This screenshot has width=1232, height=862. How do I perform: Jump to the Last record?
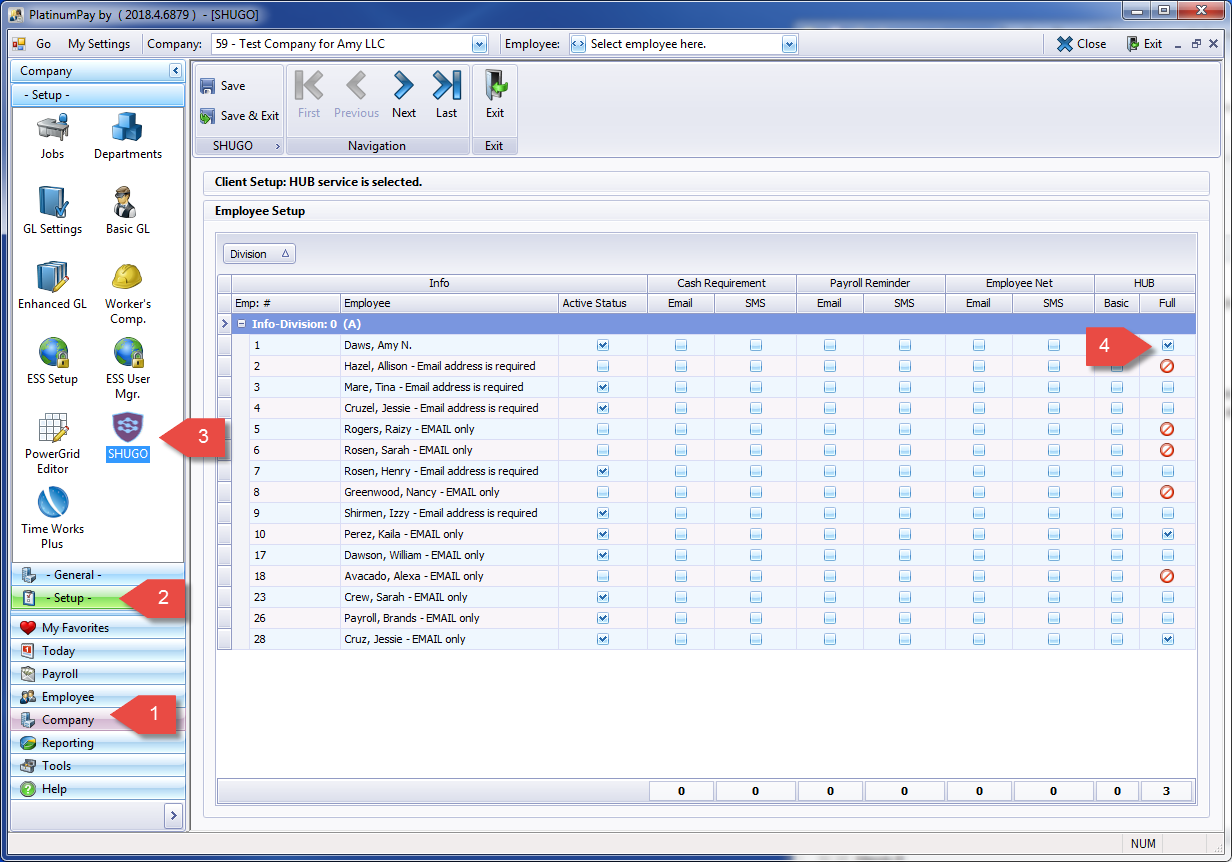click(x=446, y=95)
